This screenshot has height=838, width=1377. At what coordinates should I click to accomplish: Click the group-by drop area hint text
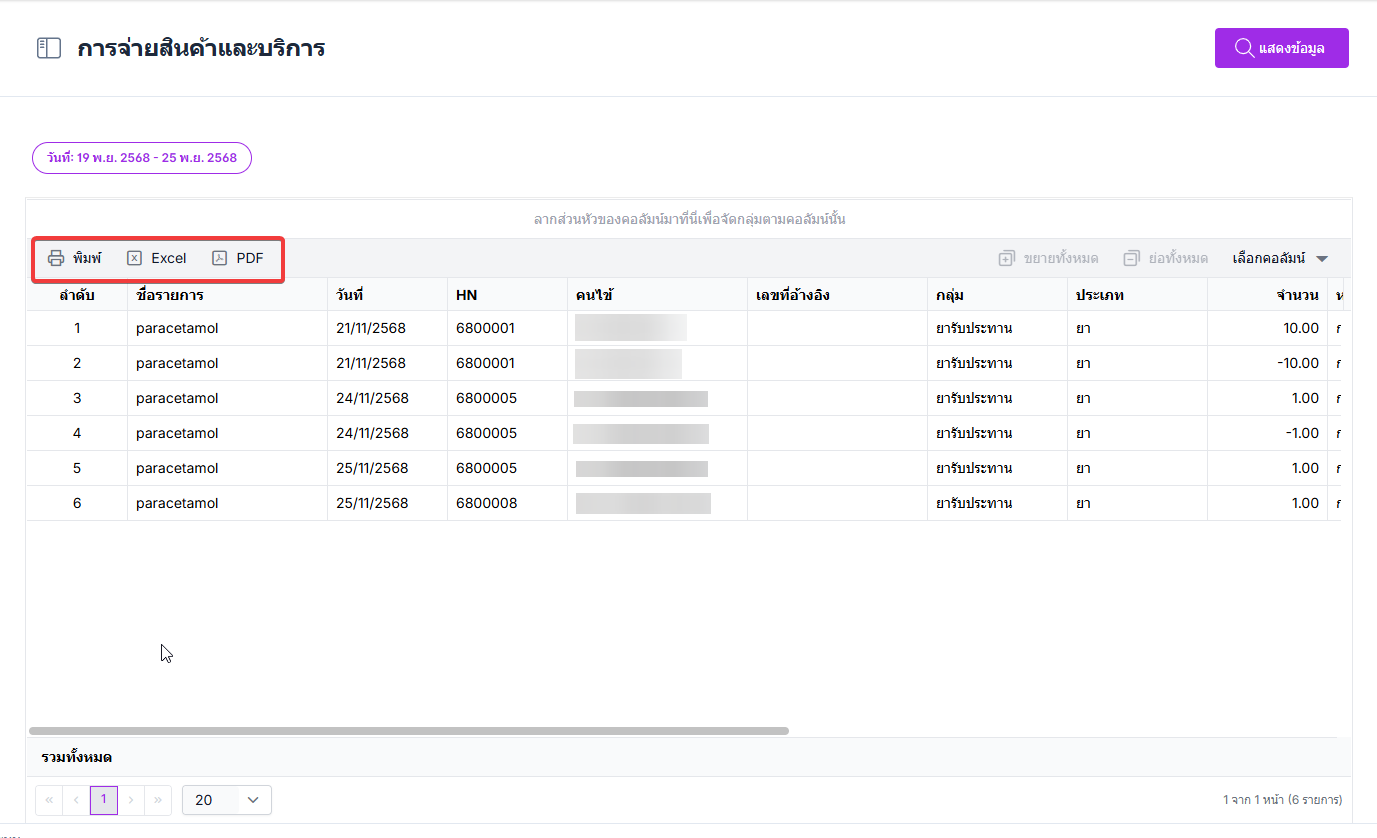point(690,219)
